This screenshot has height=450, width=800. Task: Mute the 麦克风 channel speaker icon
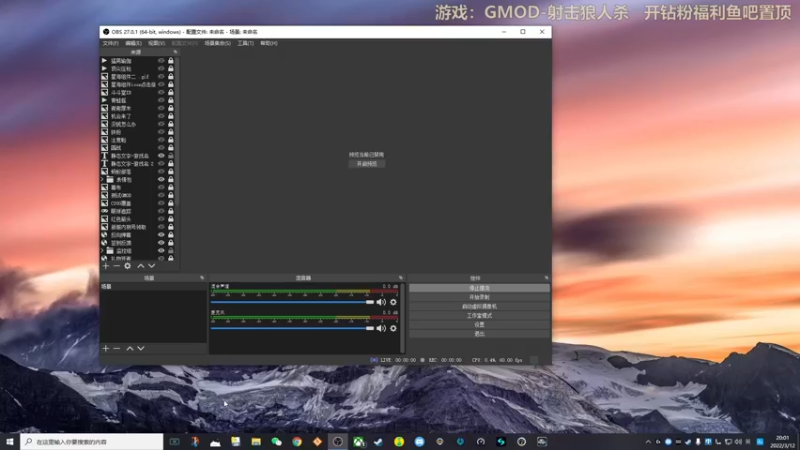click(x=381, y=328)
